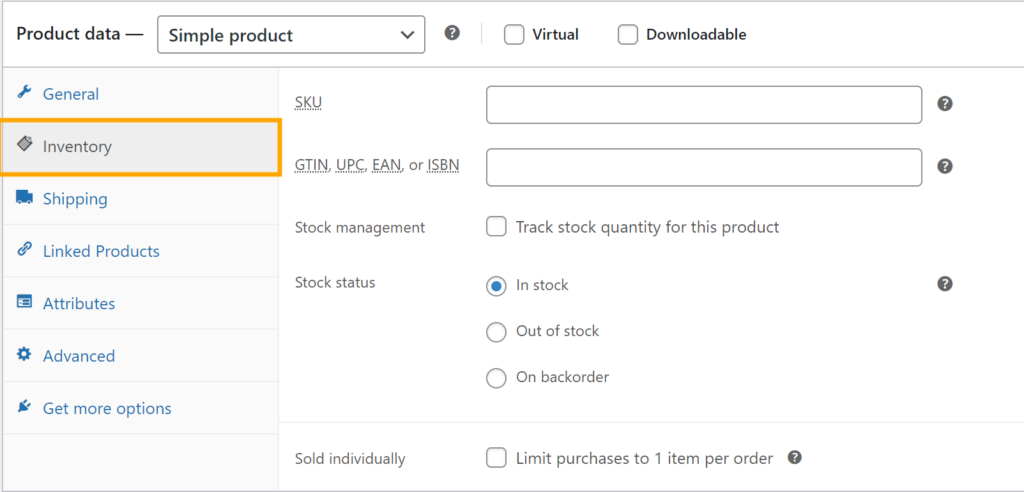Open the Simple product type dropdown
Image resolution: width=1024 pixels, height=492 pixels.
click(x=291, y=35)
